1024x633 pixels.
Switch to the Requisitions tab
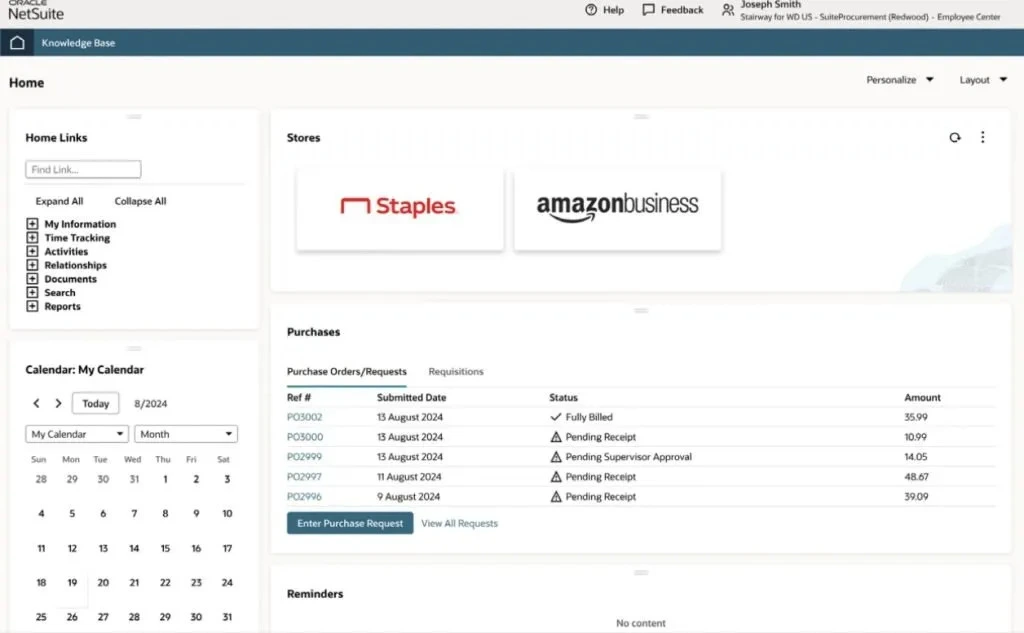pos(456,371)
